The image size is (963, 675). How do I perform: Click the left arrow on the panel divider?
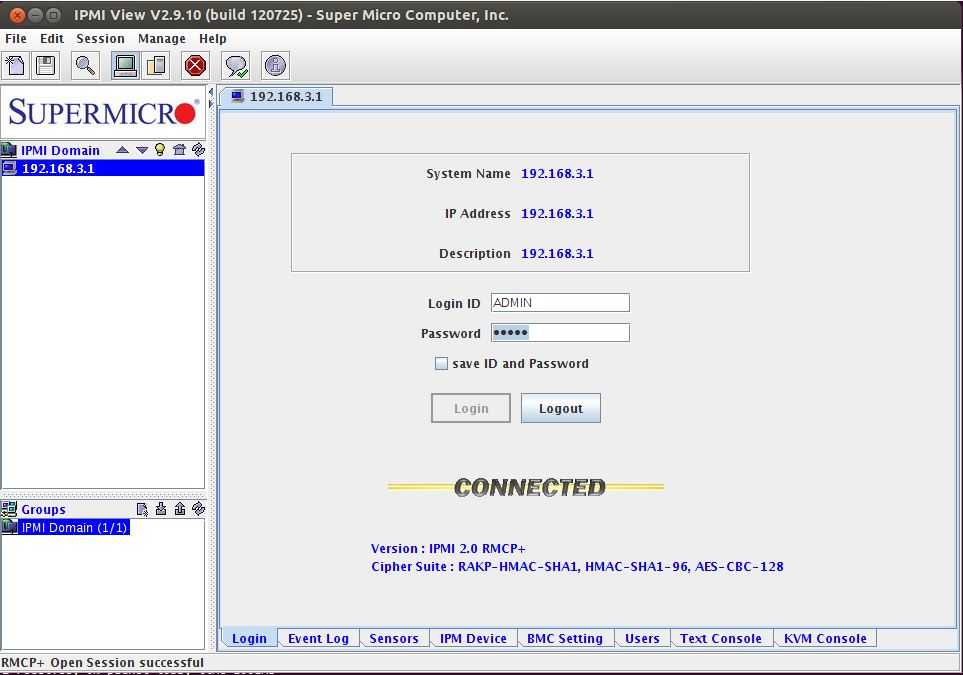point(211,93)
